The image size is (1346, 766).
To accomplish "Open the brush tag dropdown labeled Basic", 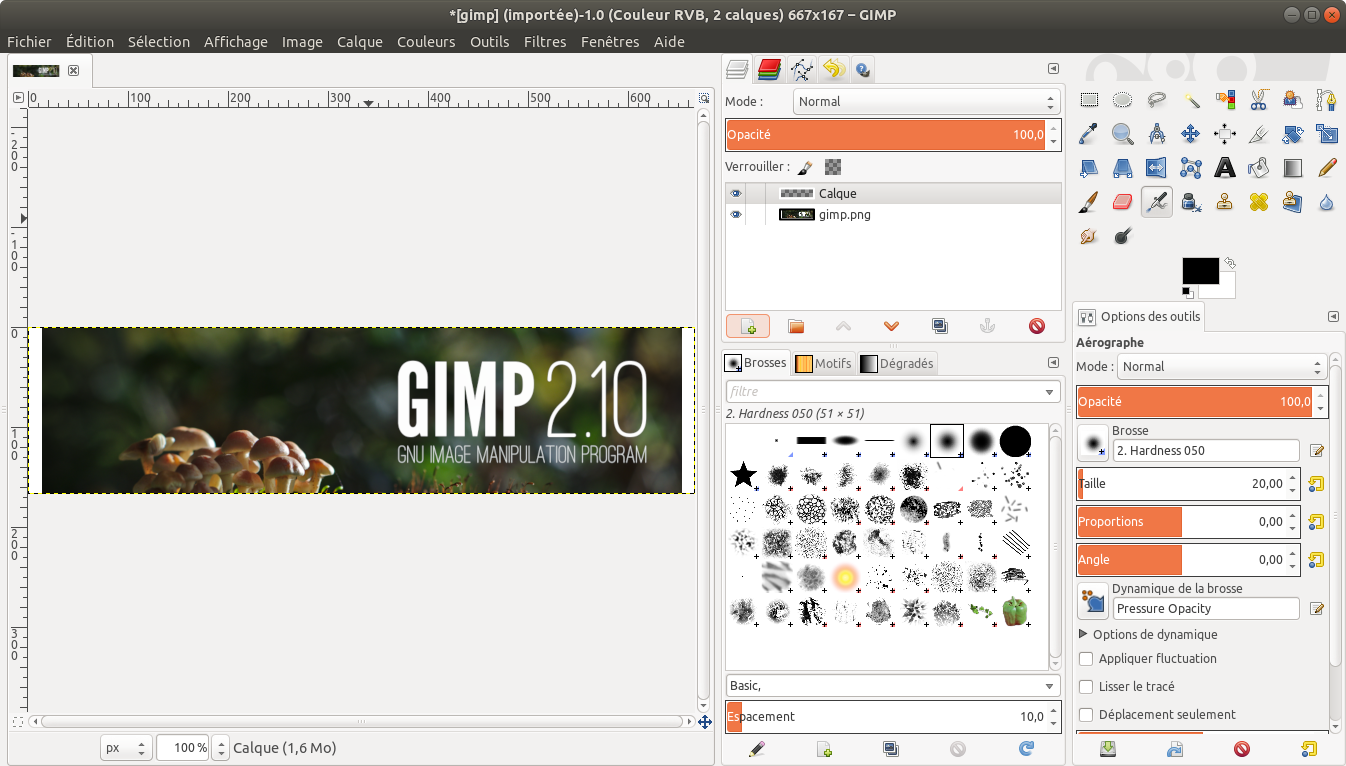I will pyautogui.click(x=892, y=685).
